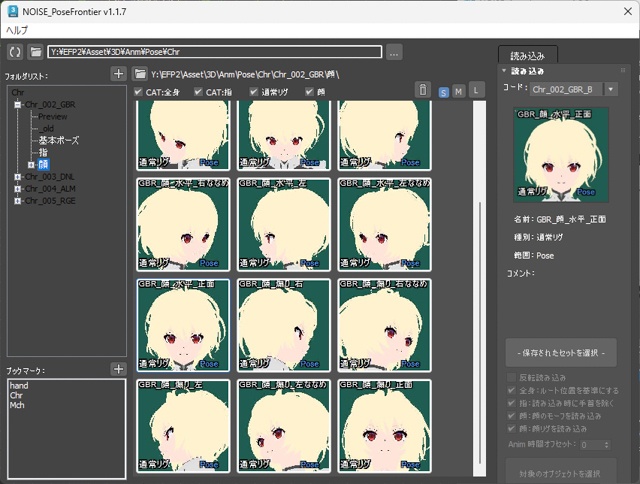
Task: Collapse the 読み込み rollout triangle
Action: click(504, 71)
